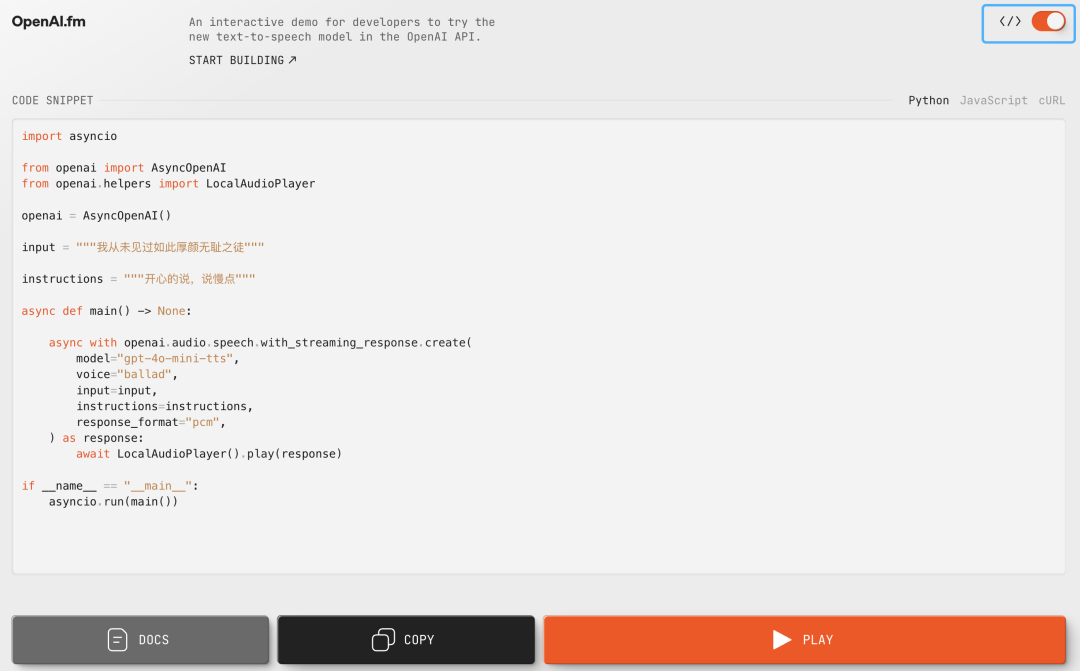Viewport: 1080px width, 671px height.
Task: Click the CODE SNIPPET heading
Action: click(52, 101)
